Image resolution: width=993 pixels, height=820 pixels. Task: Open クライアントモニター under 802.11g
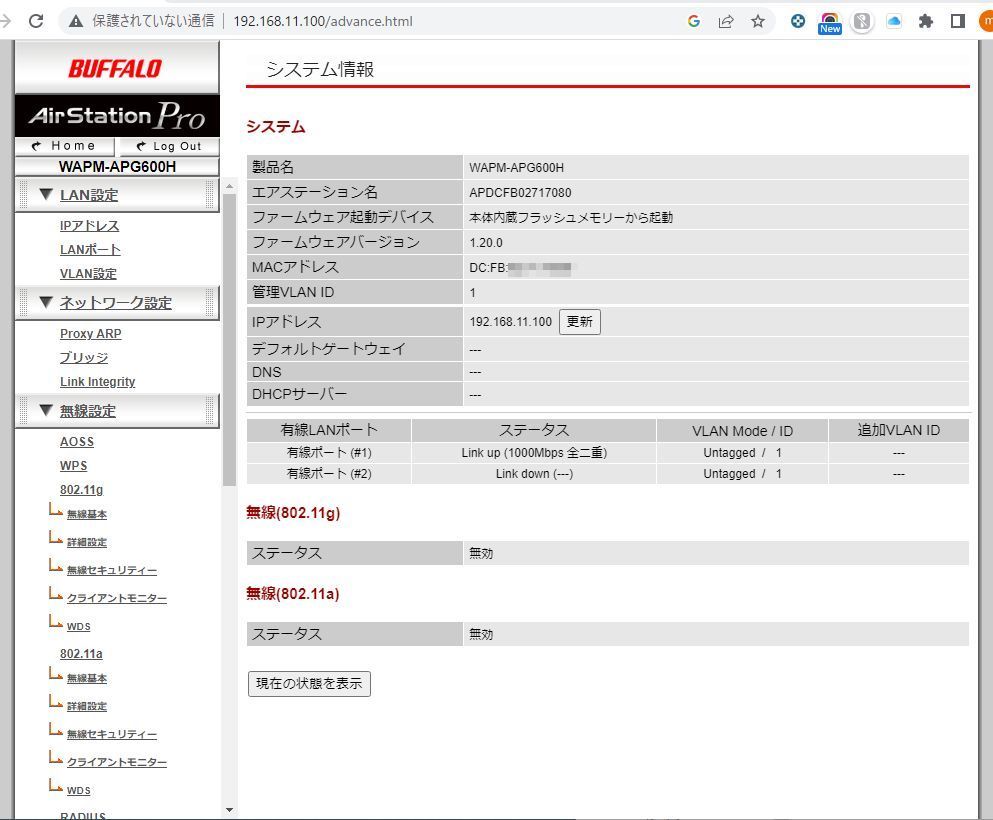click(x=117, y=598)
